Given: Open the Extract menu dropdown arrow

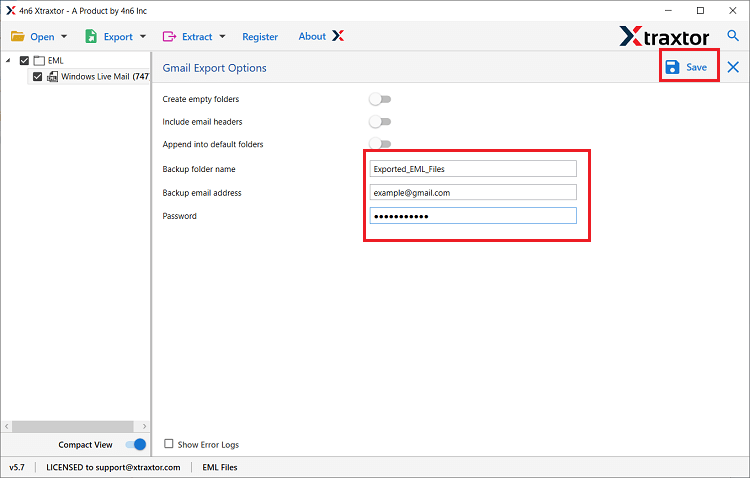Looking at the screenshot, I should (x=222, y=36).
